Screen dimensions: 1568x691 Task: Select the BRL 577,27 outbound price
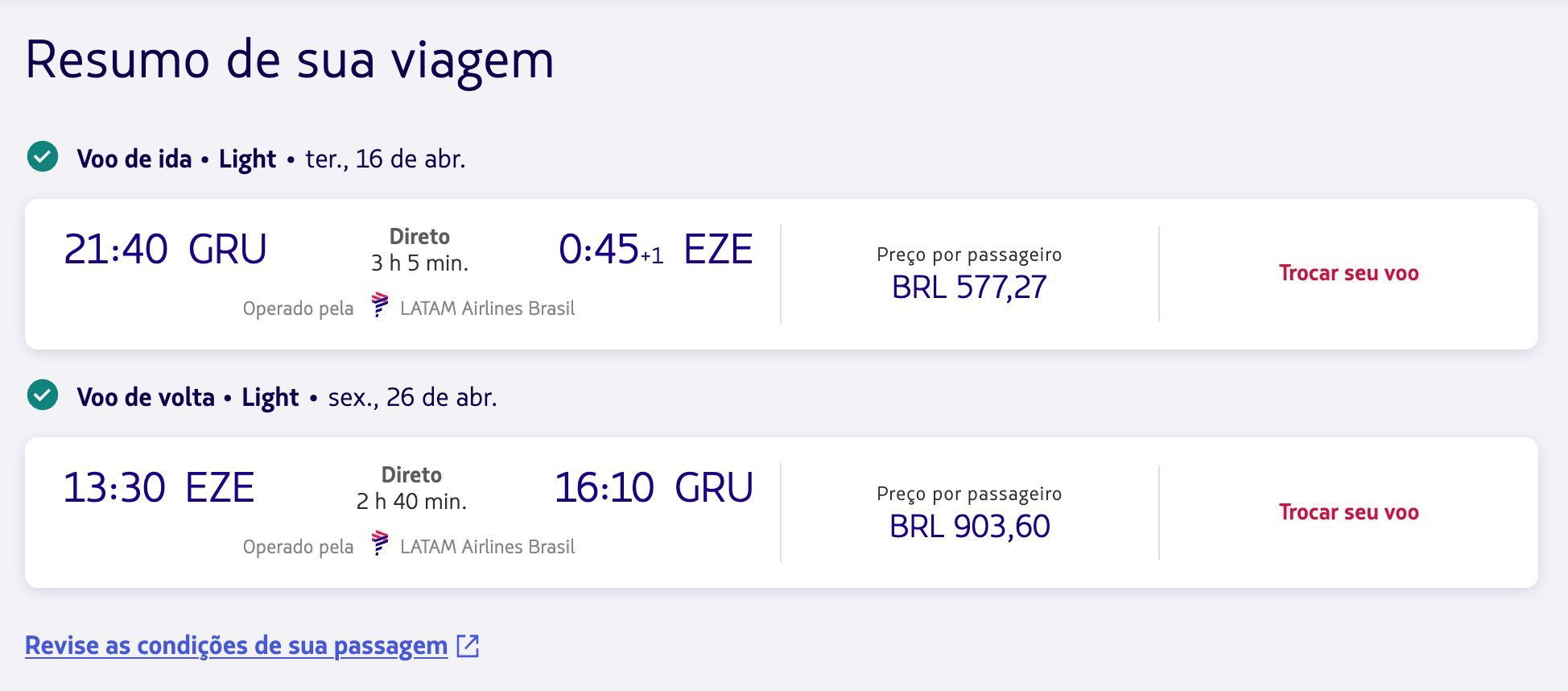point(969,288)
